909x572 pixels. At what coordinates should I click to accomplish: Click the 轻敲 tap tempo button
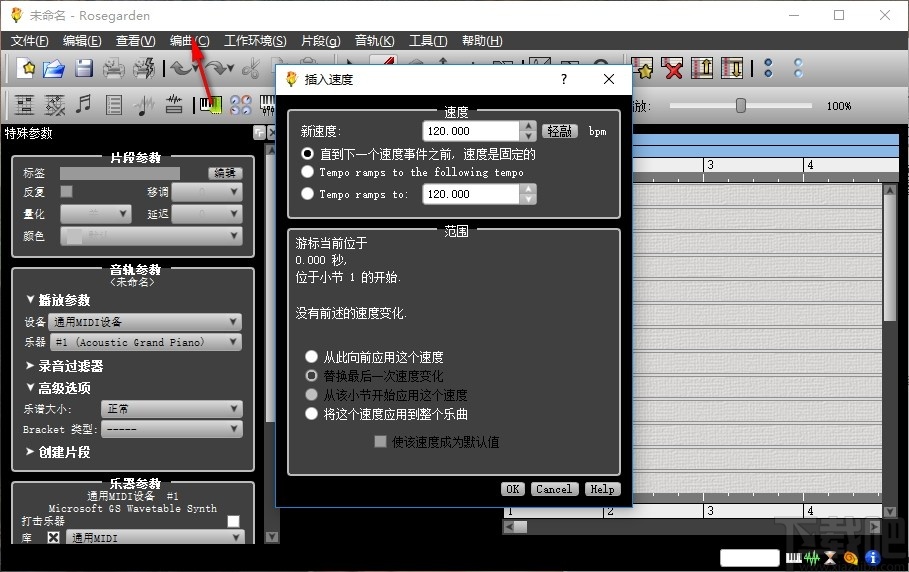(x=559, y=131)
